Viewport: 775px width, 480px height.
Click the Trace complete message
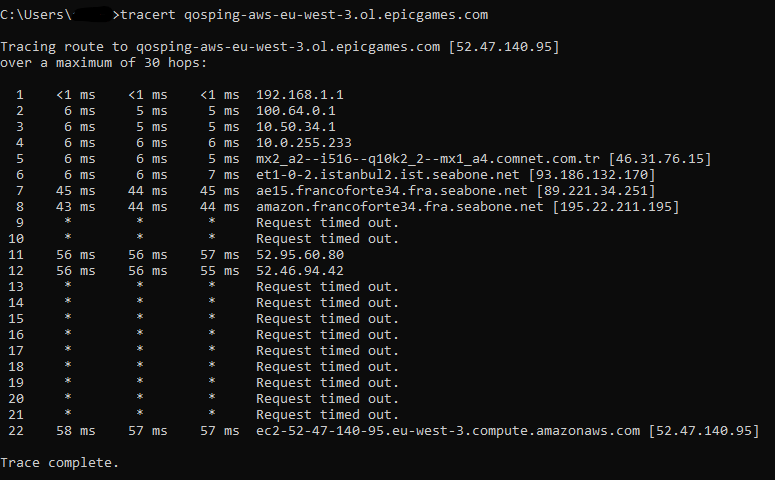tap(60, 463)
